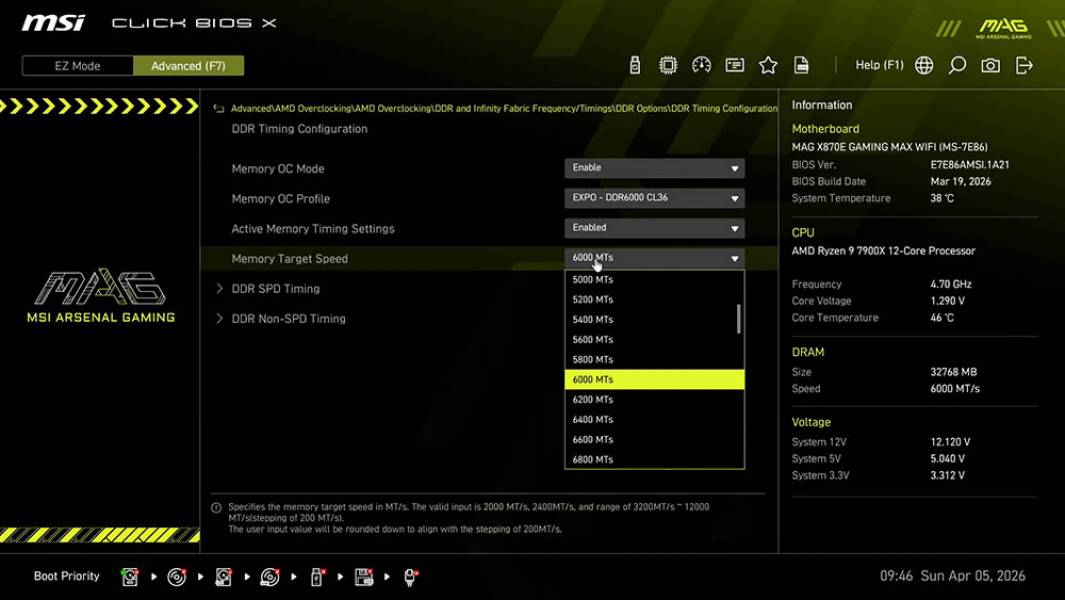
Task: Set Memory OC Mode to Disable
Action: pyautogui.click(x=653, y=167)
